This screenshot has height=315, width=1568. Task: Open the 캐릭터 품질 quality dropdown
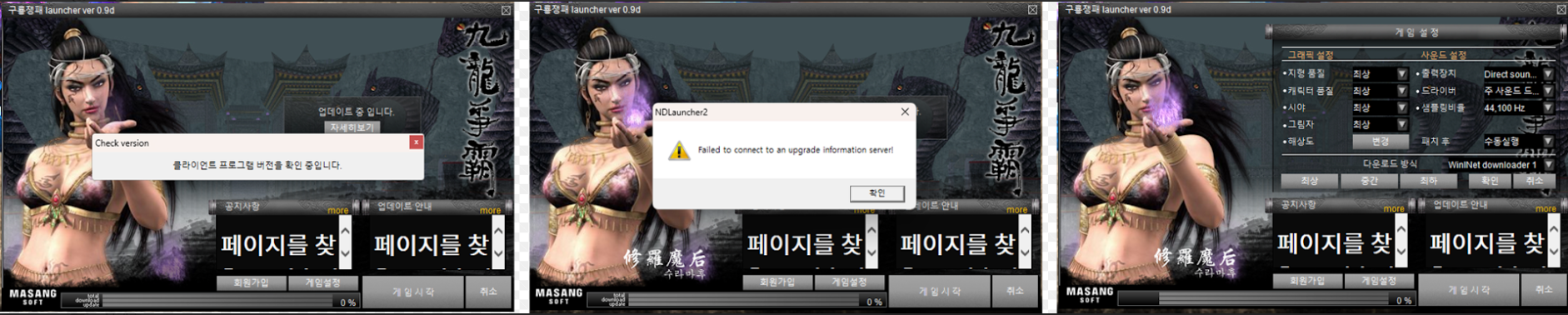click(1380, 91)
